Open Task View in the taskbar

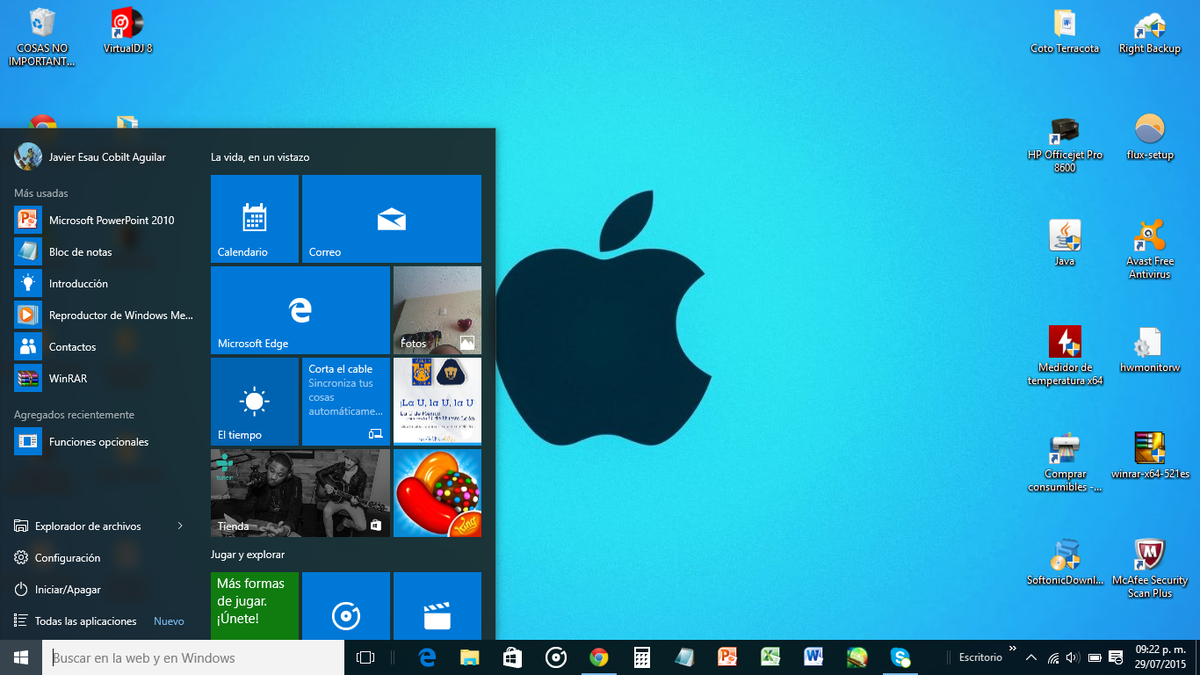point(365,657)
